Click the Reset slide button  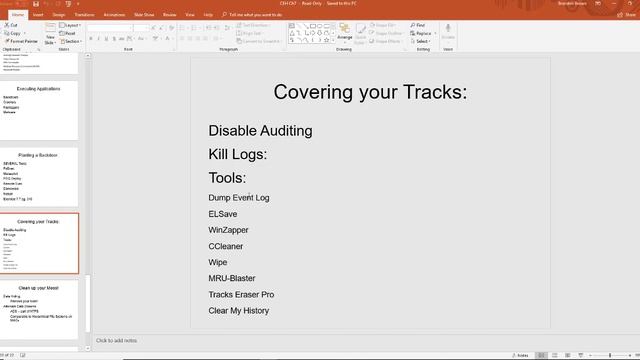pos(67,33)
